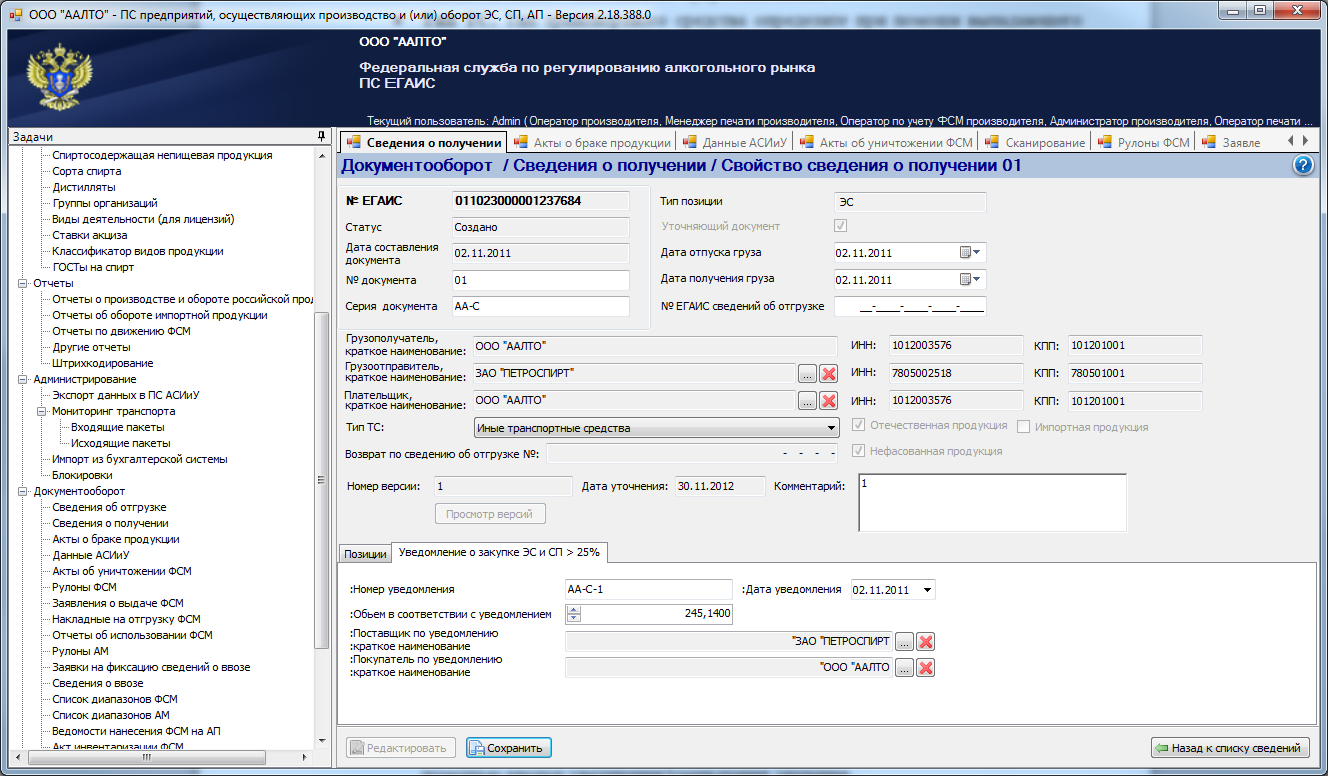Decrease Объем в соответствии с уведомлением value
Viewport: 1328px width, 776px height.
[x=574, y=619]
